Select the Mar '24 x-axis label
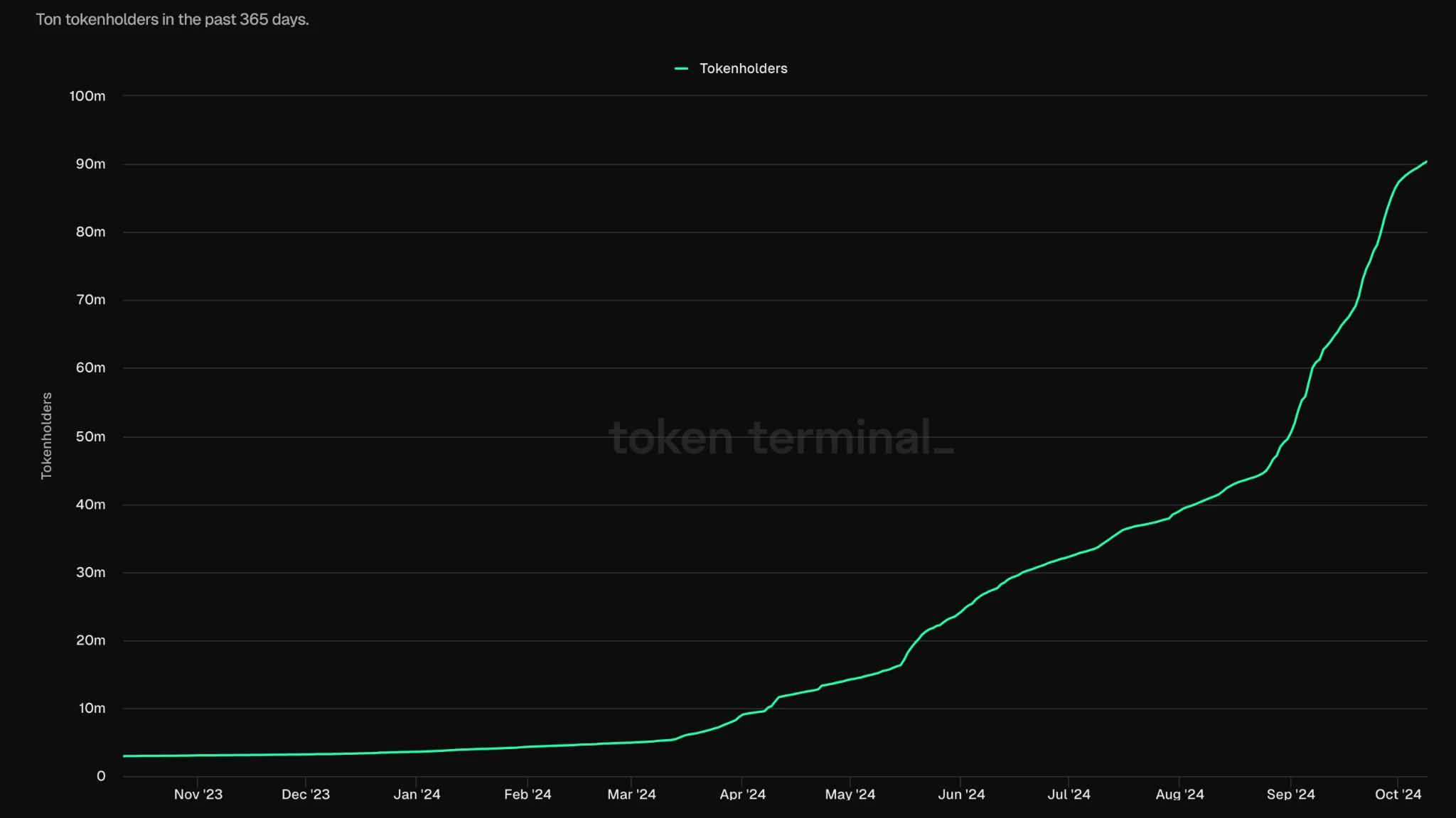The height and width of the screenshot is (818, 1456). coord(631,795)
